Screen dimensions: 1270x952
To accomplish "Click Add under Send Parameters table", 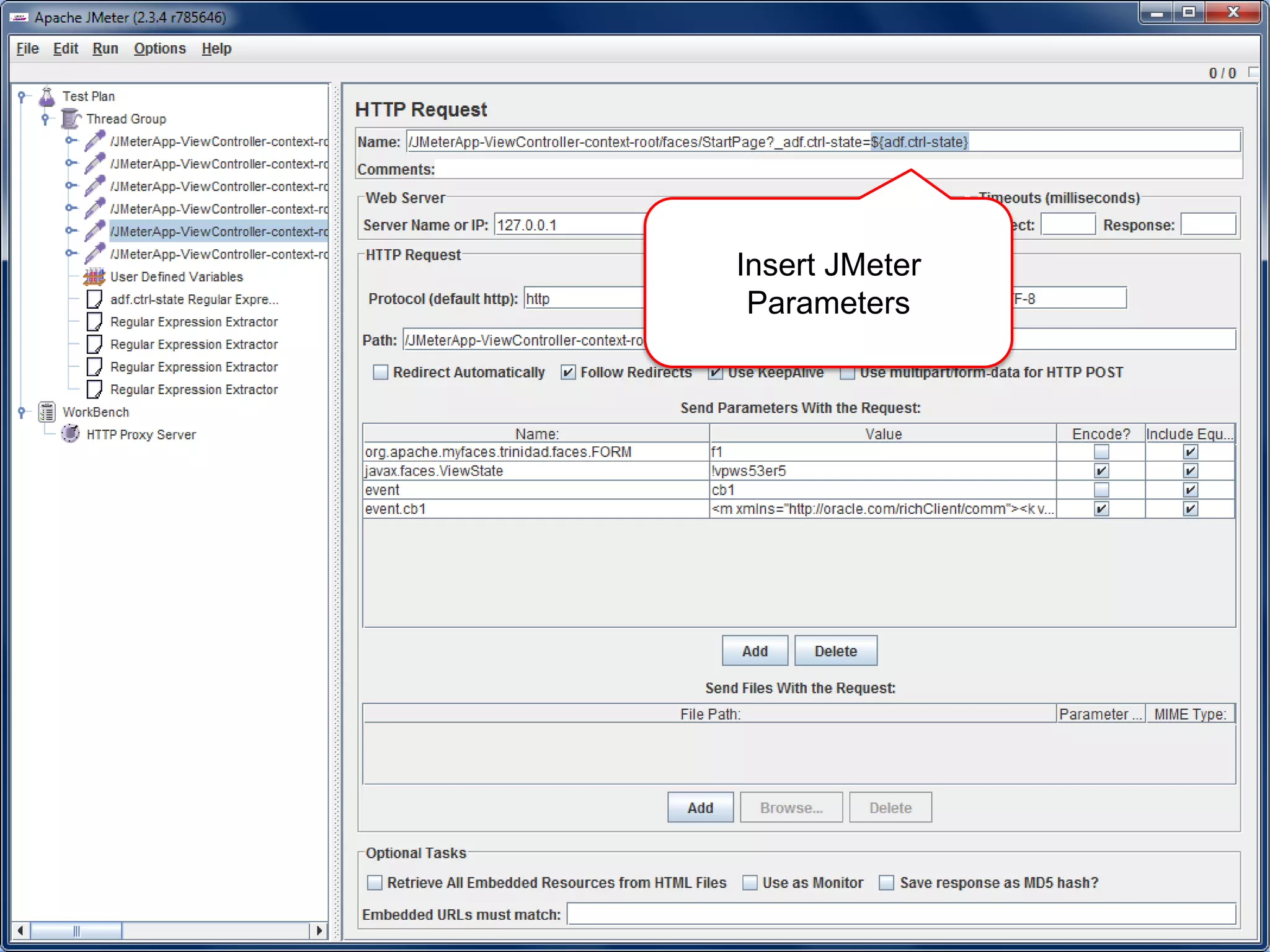I will click(x=755, y=651).
